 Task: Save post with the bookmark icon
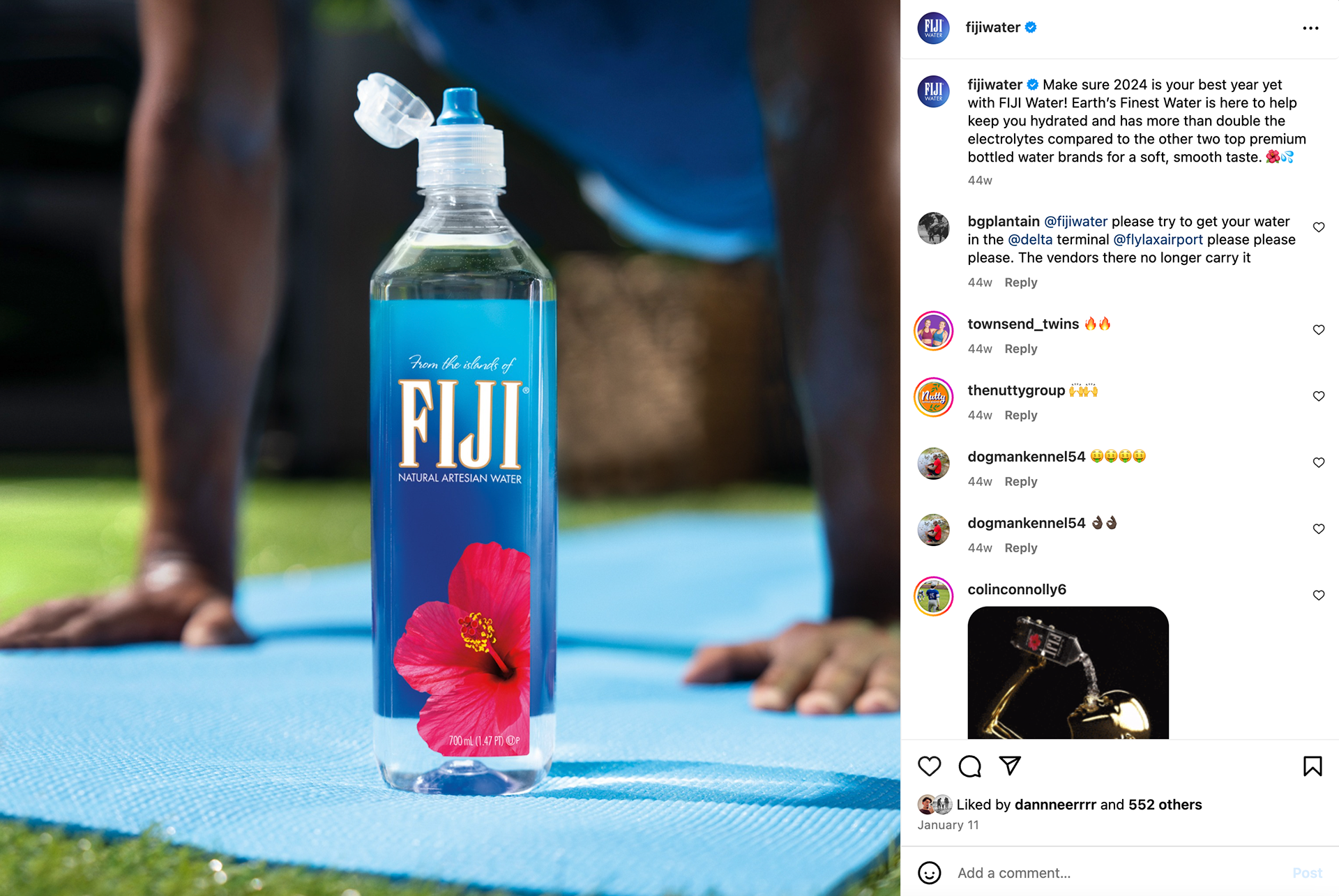pyautogui.click(x=1312, y=766)
